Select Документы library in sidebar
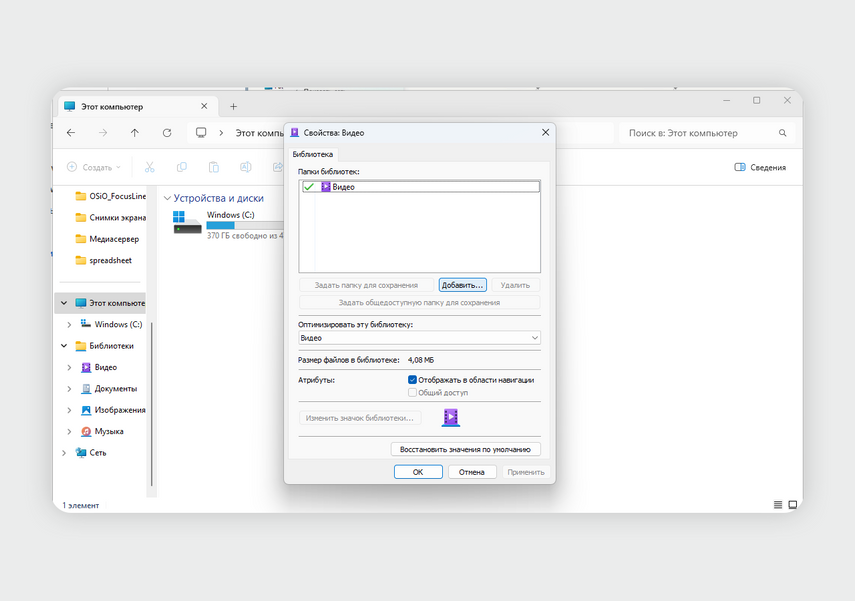 (109, 388)
